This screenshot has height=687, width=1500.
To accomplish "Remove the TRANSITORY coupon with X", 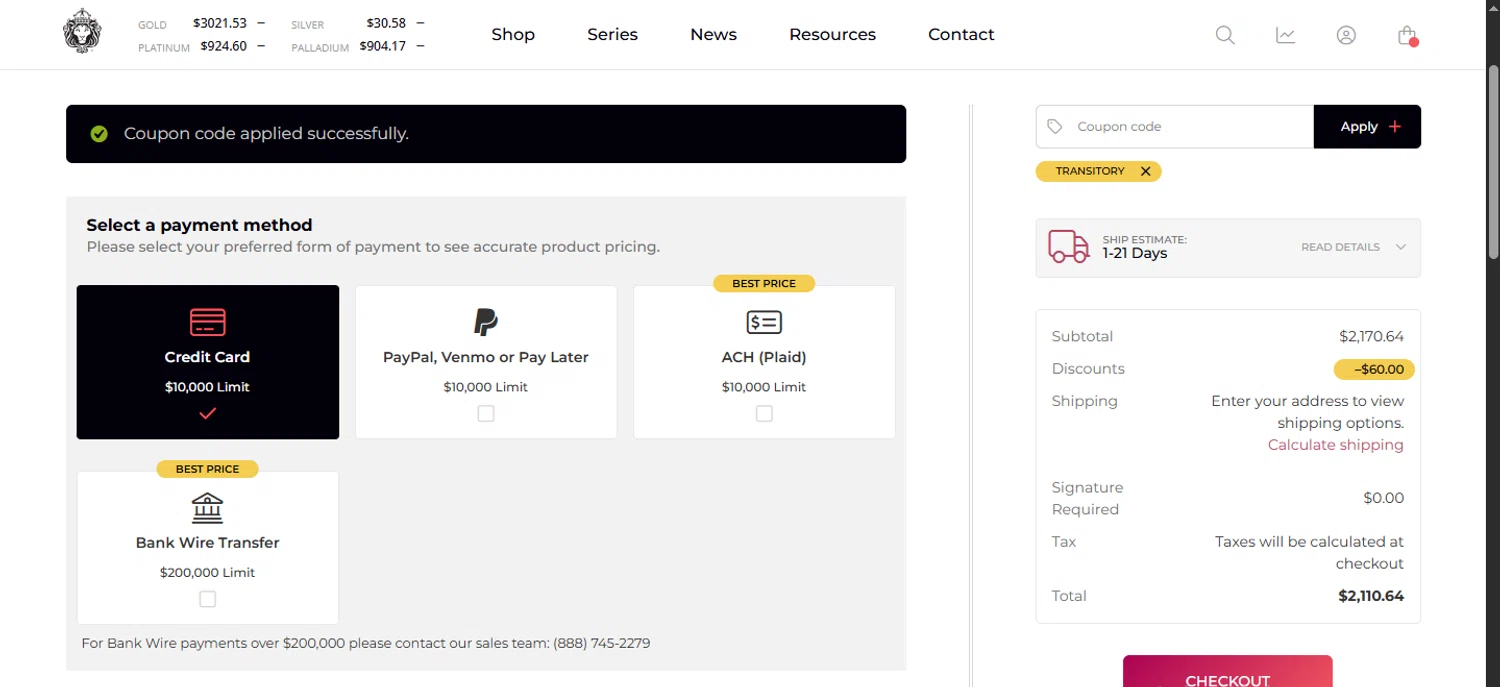I will point(1146,171).
